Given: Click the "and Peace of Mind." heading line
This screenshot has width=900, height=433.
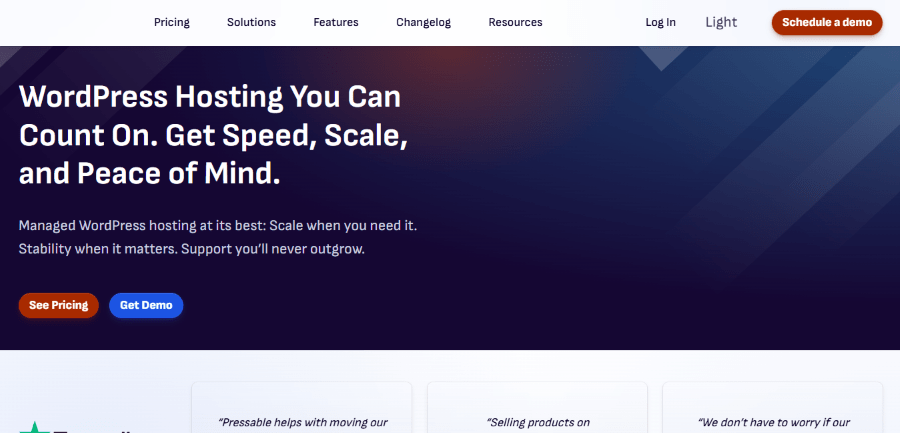Looking at the screenshot, I should click(149, 173).
